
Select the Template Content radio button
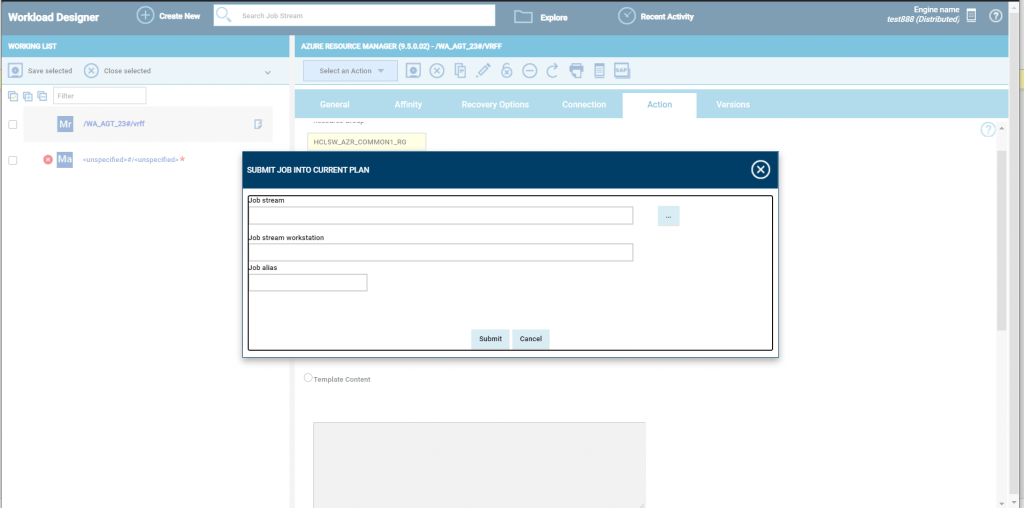308,378
